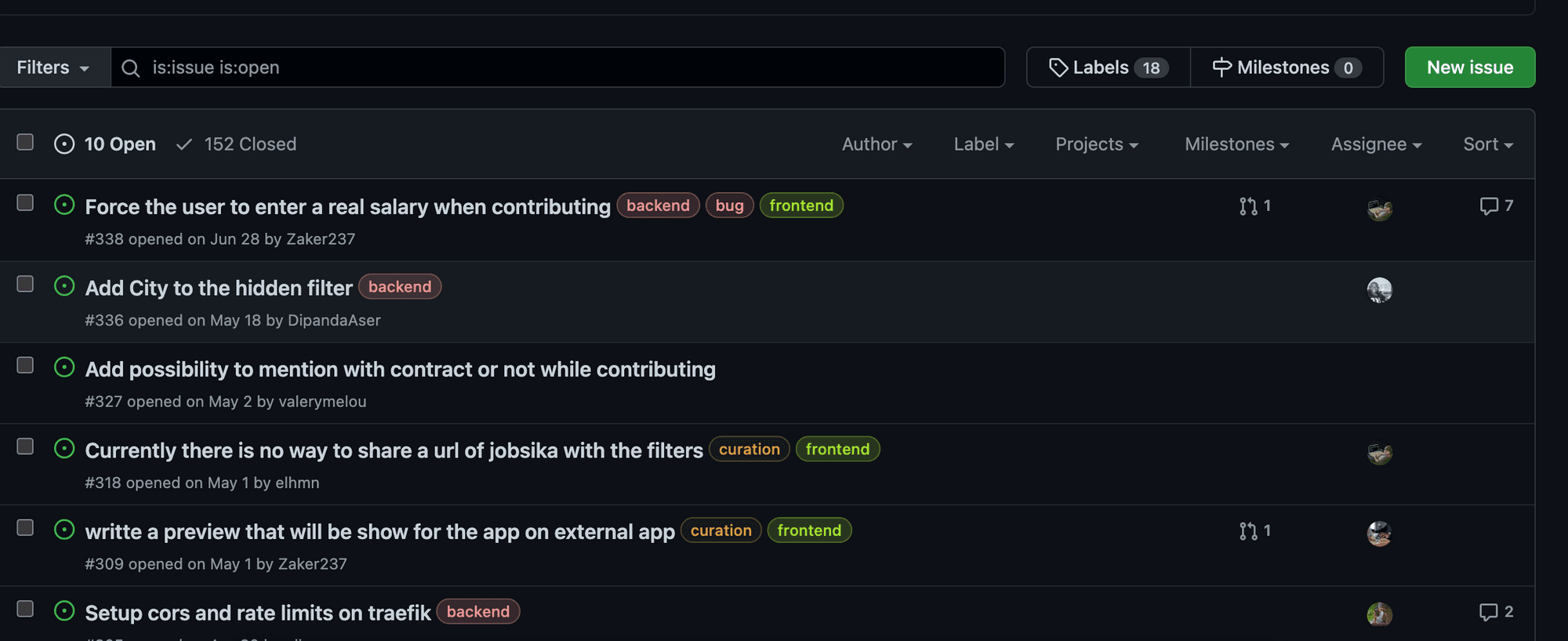Click the bug label on issue #338

pyautogui.click(x=729, y=206)
